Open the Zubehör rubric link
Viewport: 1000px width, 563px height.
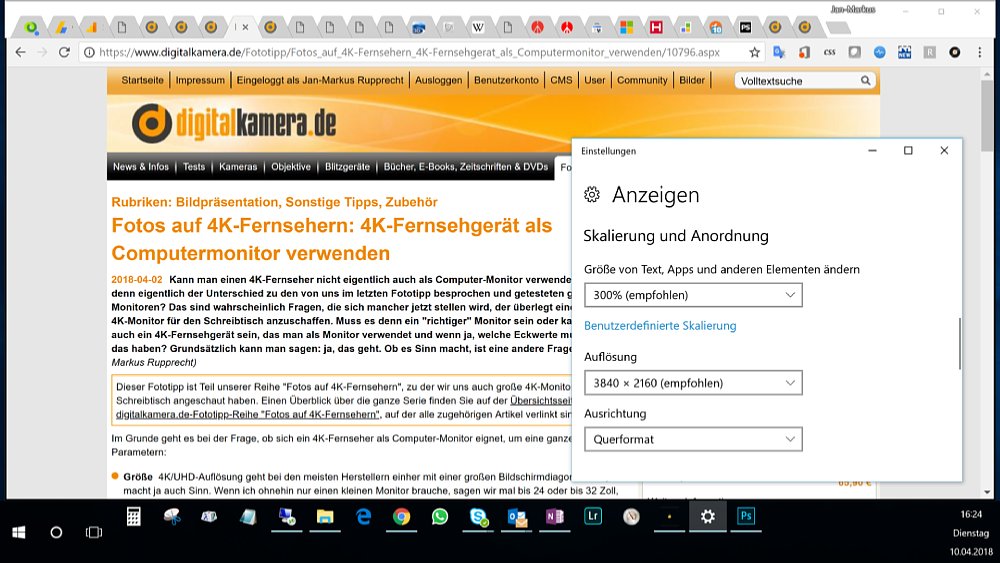[x=411, y=202]
